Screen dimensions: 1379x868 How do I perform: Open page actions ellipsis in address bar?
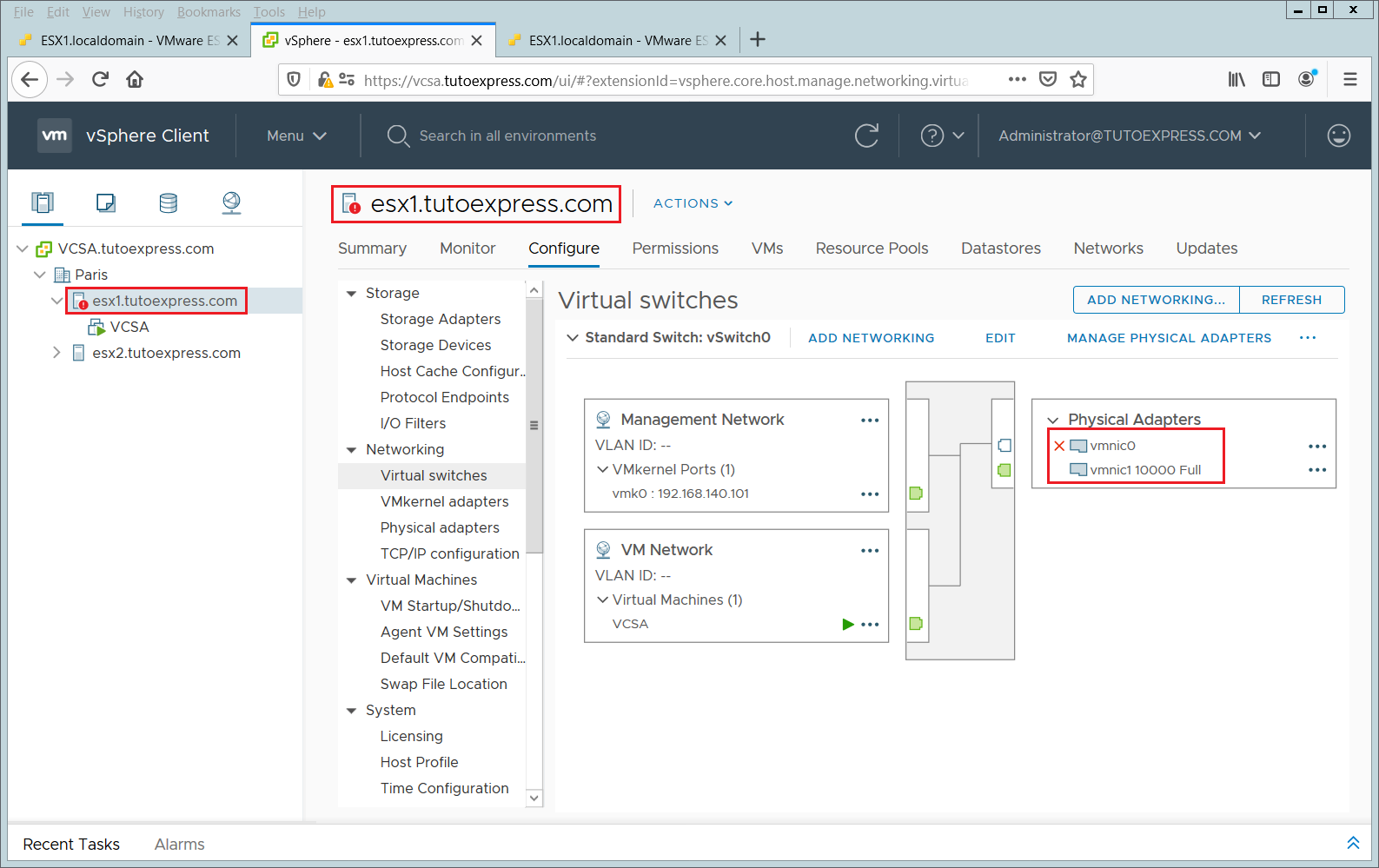pos(1018,79)
